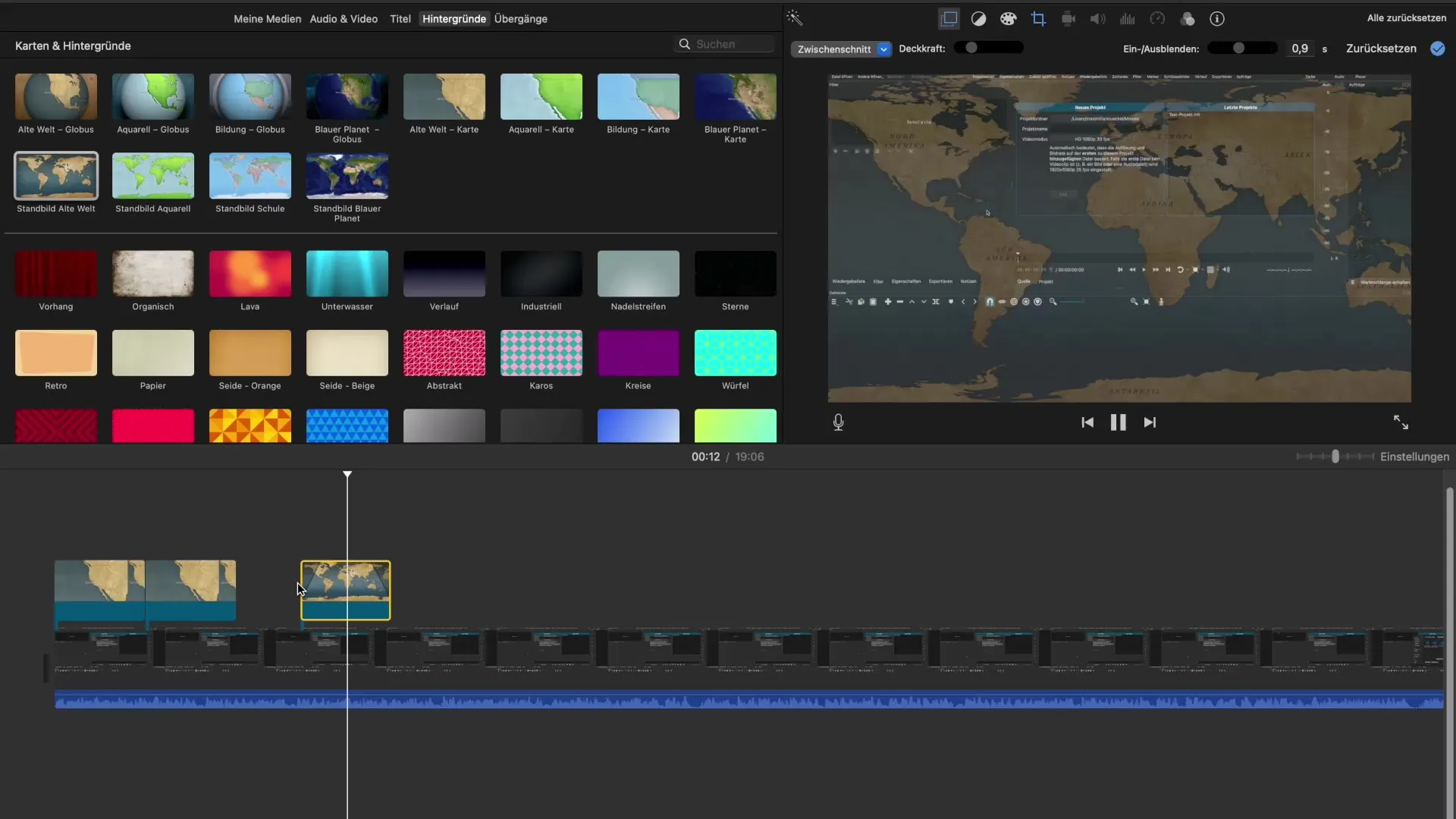Adjust the Ein-/Ausblenden fade slider
The height and width of the screenshot is (819, 1456).
coord(1242,49)
